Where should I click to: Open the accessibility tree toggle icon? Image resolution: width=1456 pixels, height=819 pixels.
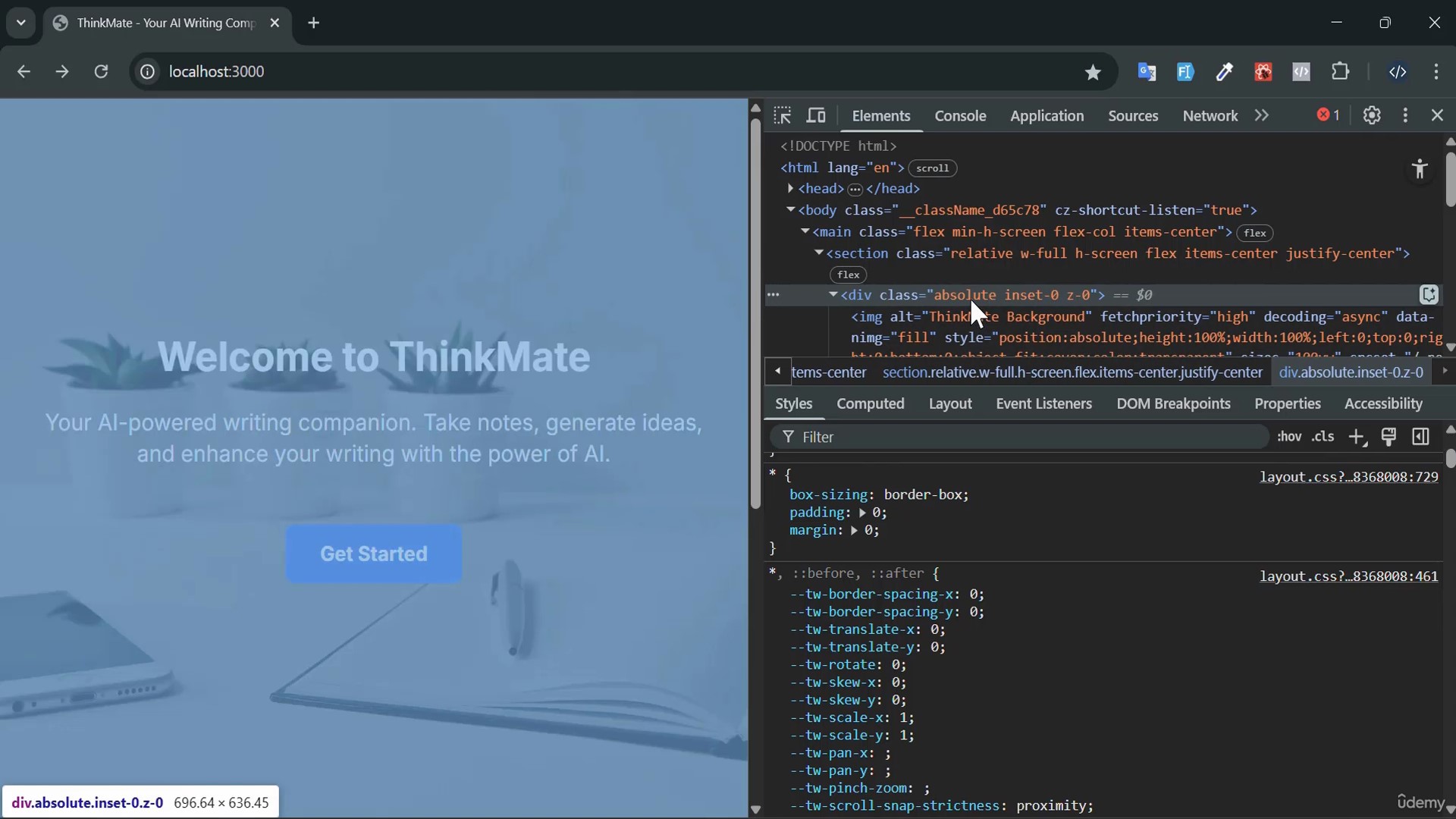[1420, 168]
